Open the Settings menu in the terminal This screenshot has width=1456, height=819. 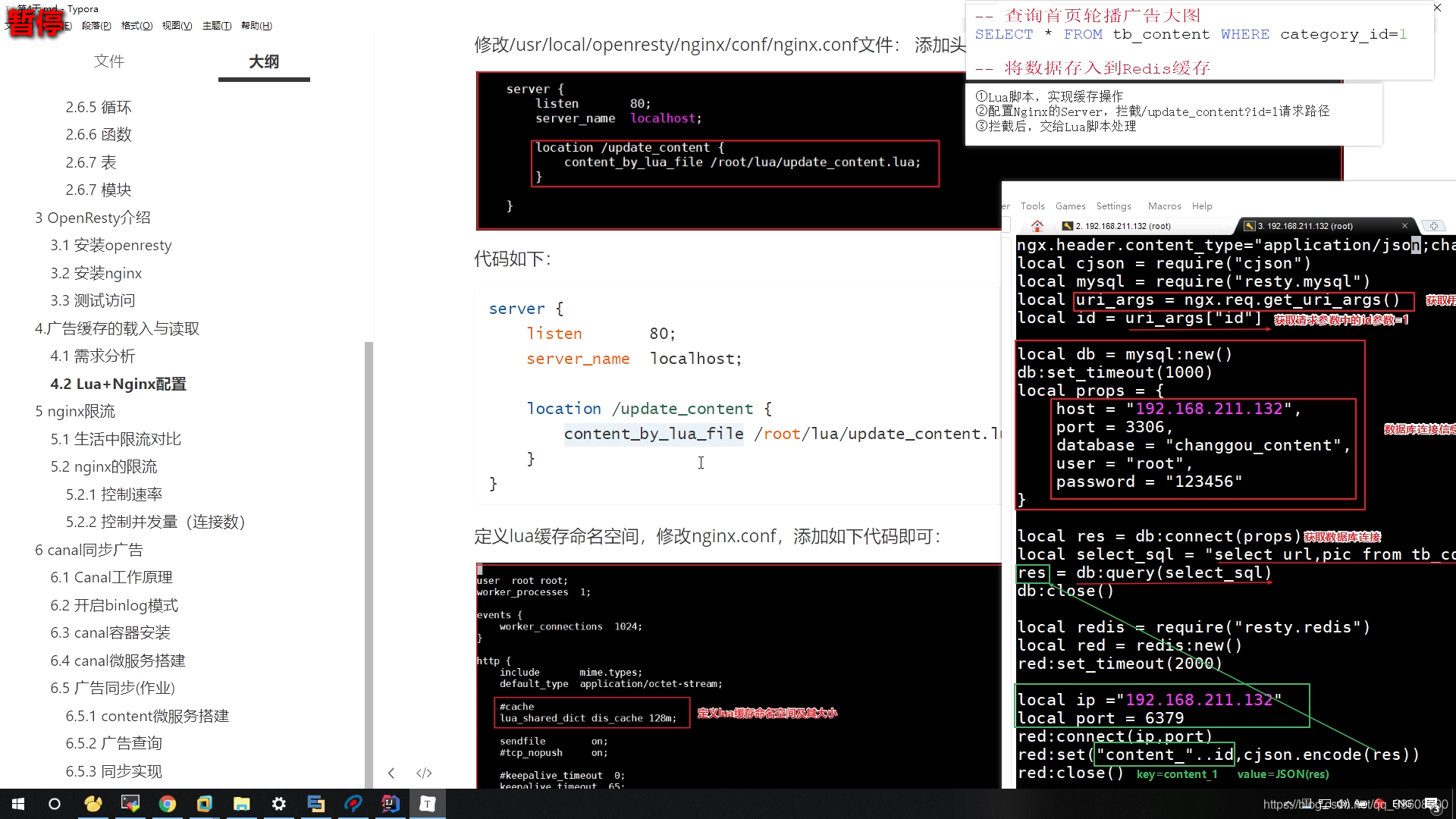click(x=1113, y=206)
